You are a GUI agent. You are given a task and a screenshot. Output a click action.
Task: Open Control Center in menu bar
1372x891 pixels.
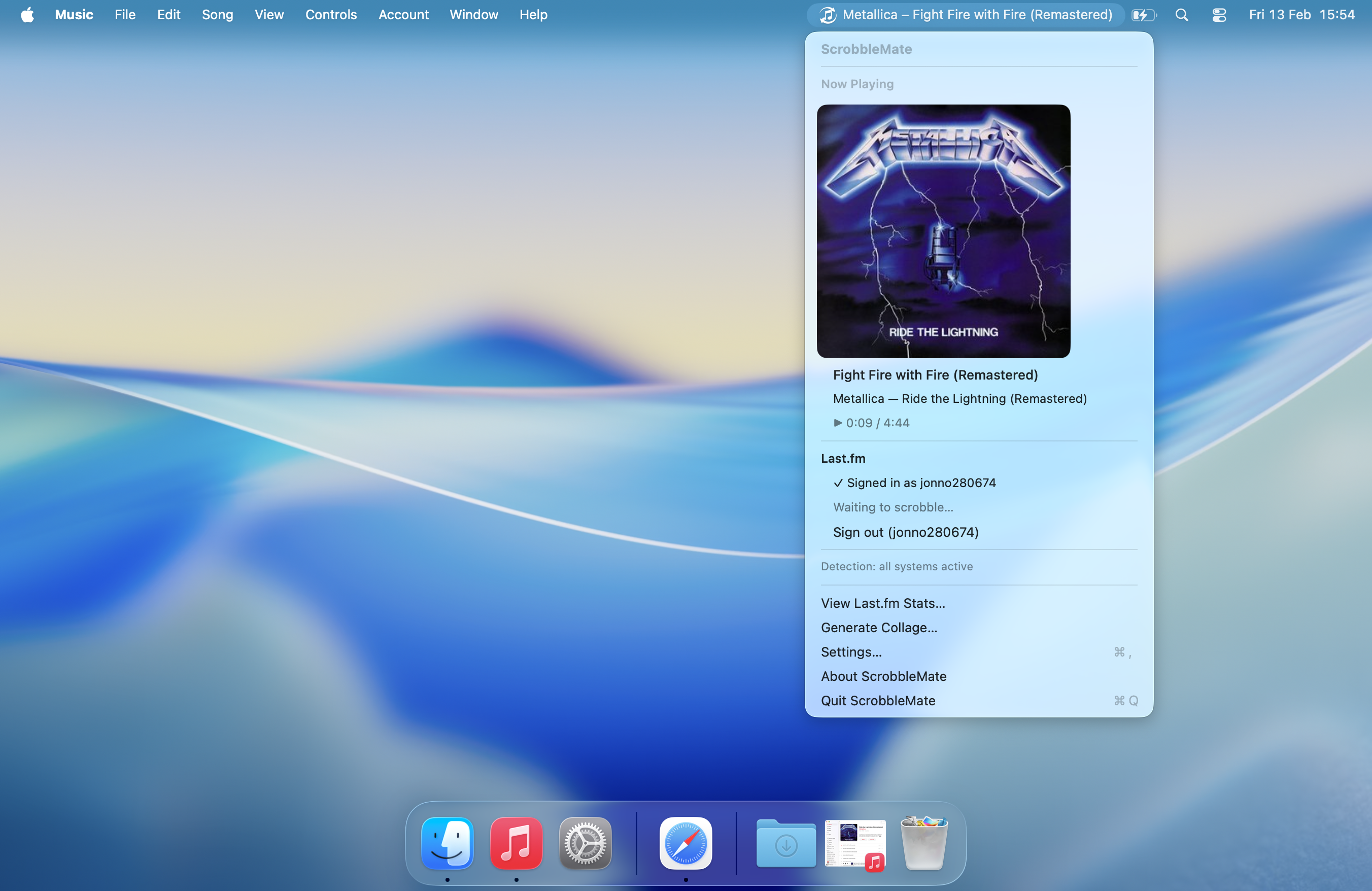coord(1219,15)
